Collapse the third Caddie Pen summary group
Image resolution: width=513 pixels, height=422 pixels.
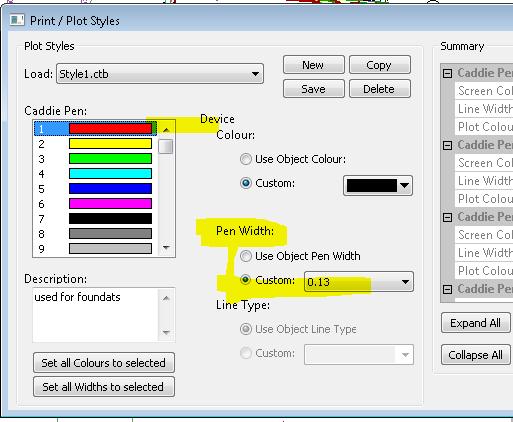pyautogui.click(x=447, y=217)
